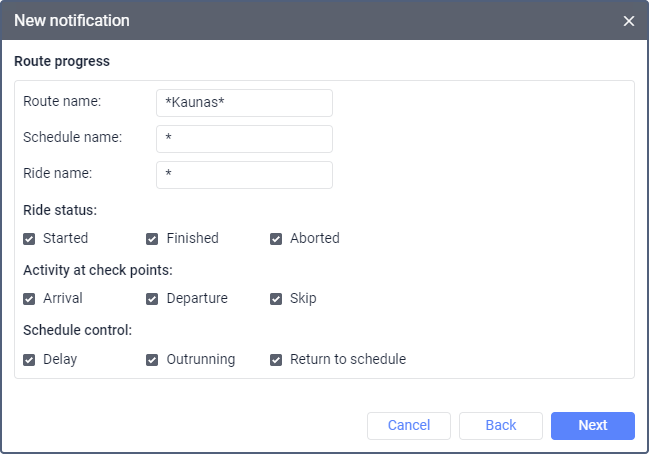The height and width of the screenshot is (454, 649).
Task: Disable the Aborted ride status checkbox
Action: [x=276, y=239]
